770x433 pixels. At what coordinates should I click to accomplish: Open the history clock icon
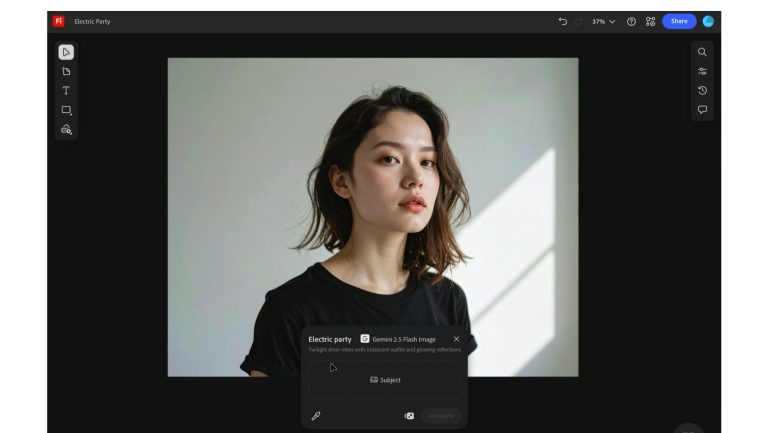click(x=702, y=90)
